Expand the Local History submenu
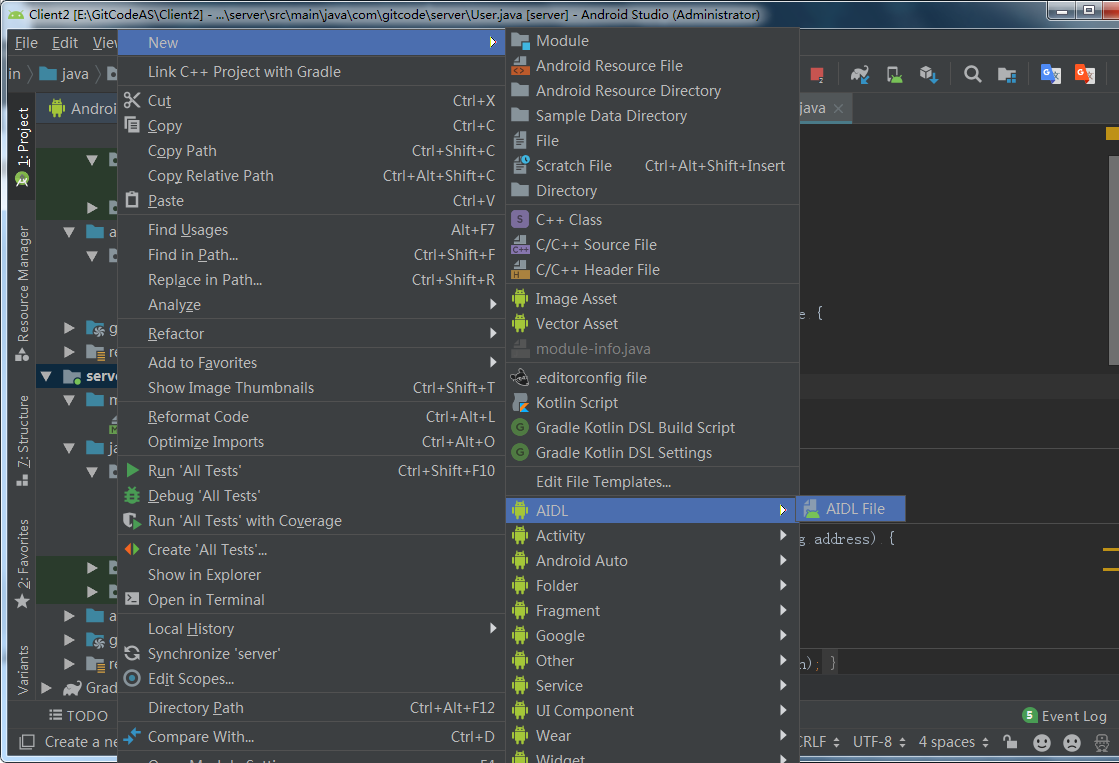 click(x=312, y=629)
